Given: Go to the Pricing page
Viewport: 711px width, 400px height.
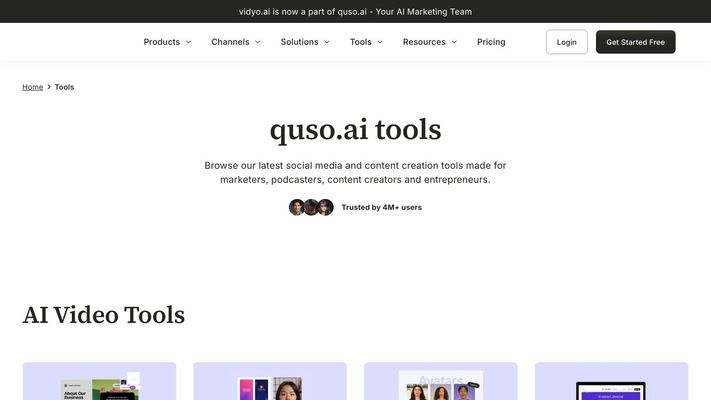Looking at the screenshot, I should click(491, 42).
